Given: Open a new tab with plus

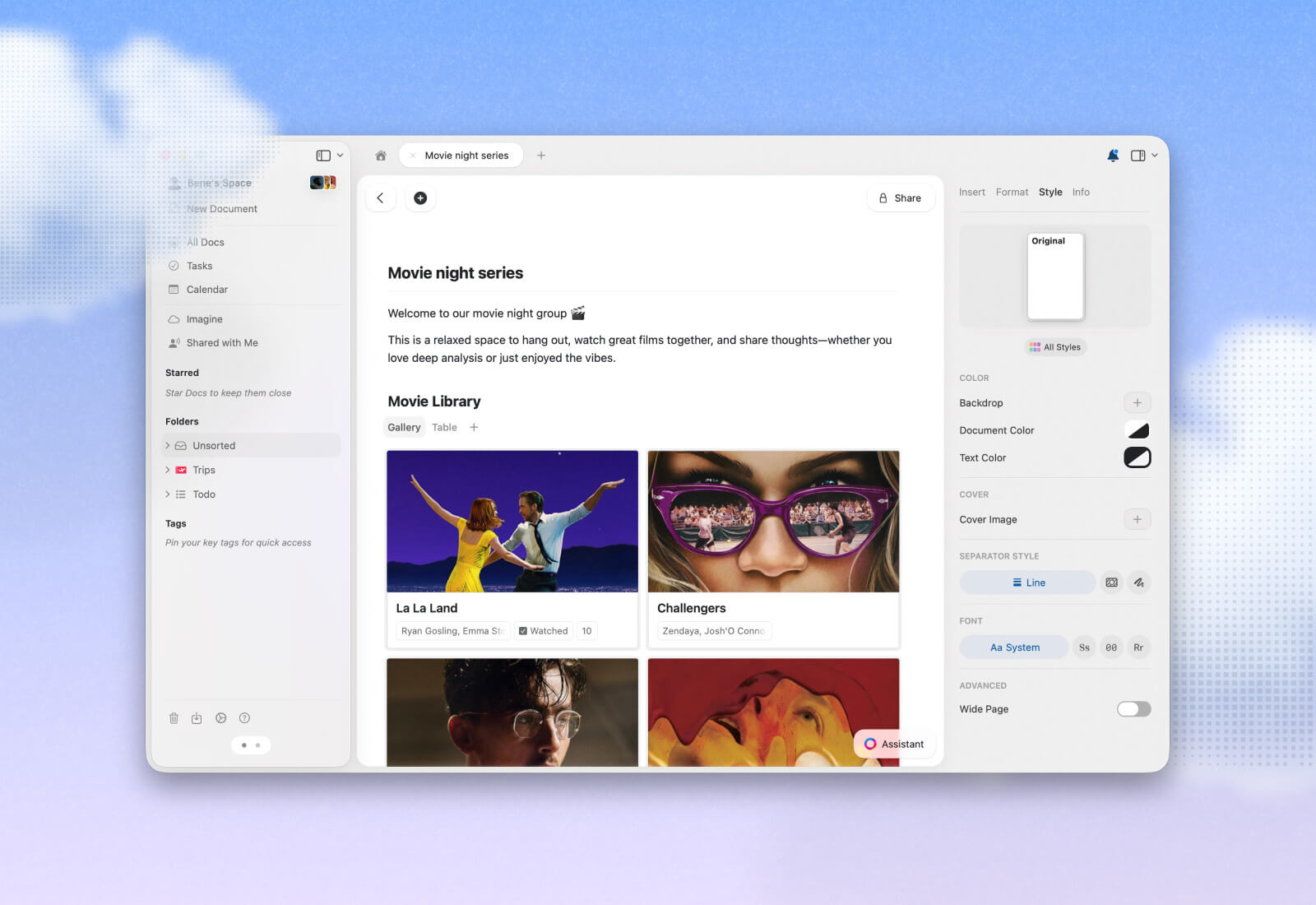Looking at the screenshot, I should (x=541, y=155).
